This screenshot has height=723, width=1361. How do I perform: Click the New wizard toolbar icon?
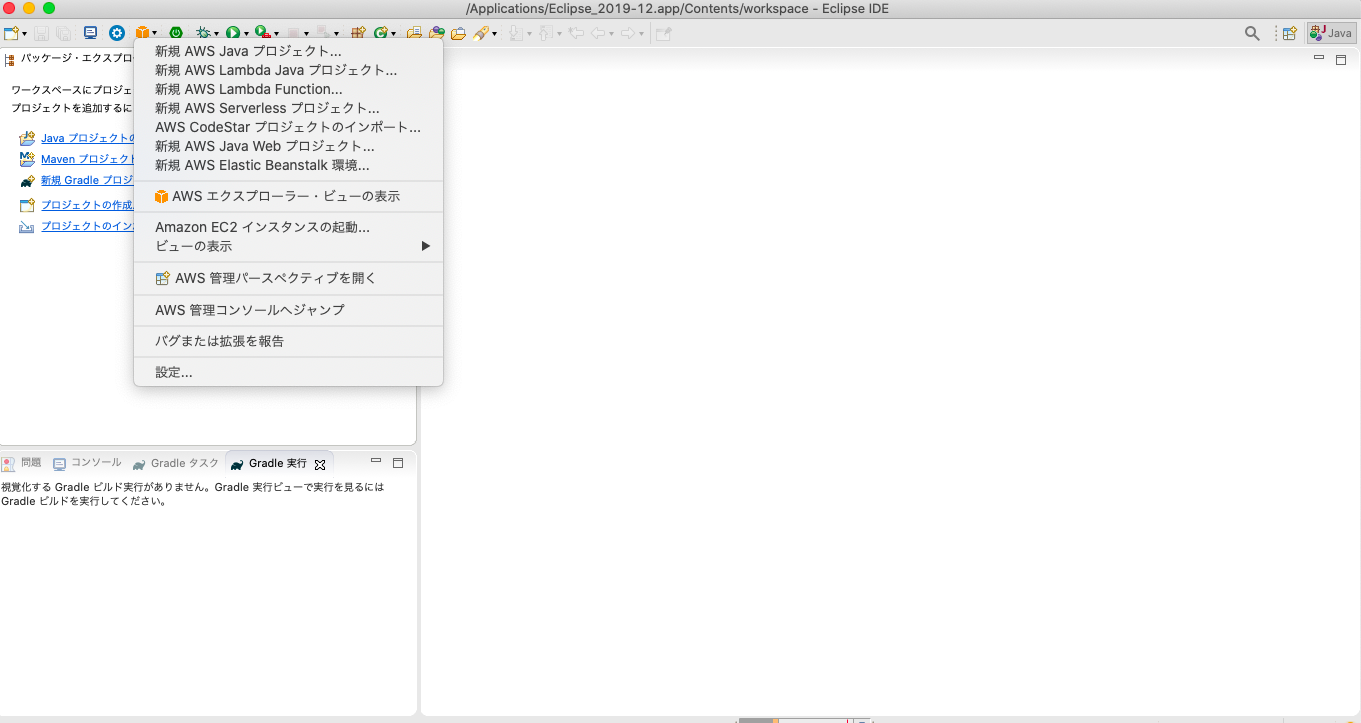[10, 33]
